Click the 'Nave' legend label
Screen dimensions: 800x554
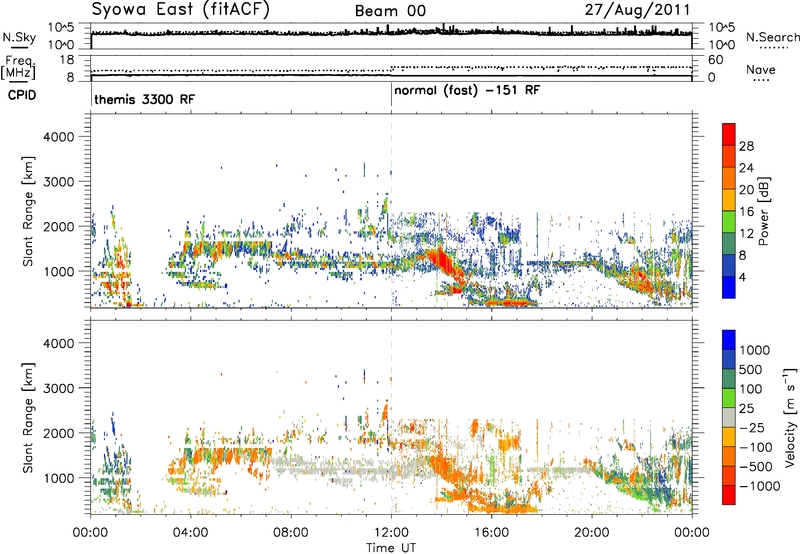(x=760, y=70)
